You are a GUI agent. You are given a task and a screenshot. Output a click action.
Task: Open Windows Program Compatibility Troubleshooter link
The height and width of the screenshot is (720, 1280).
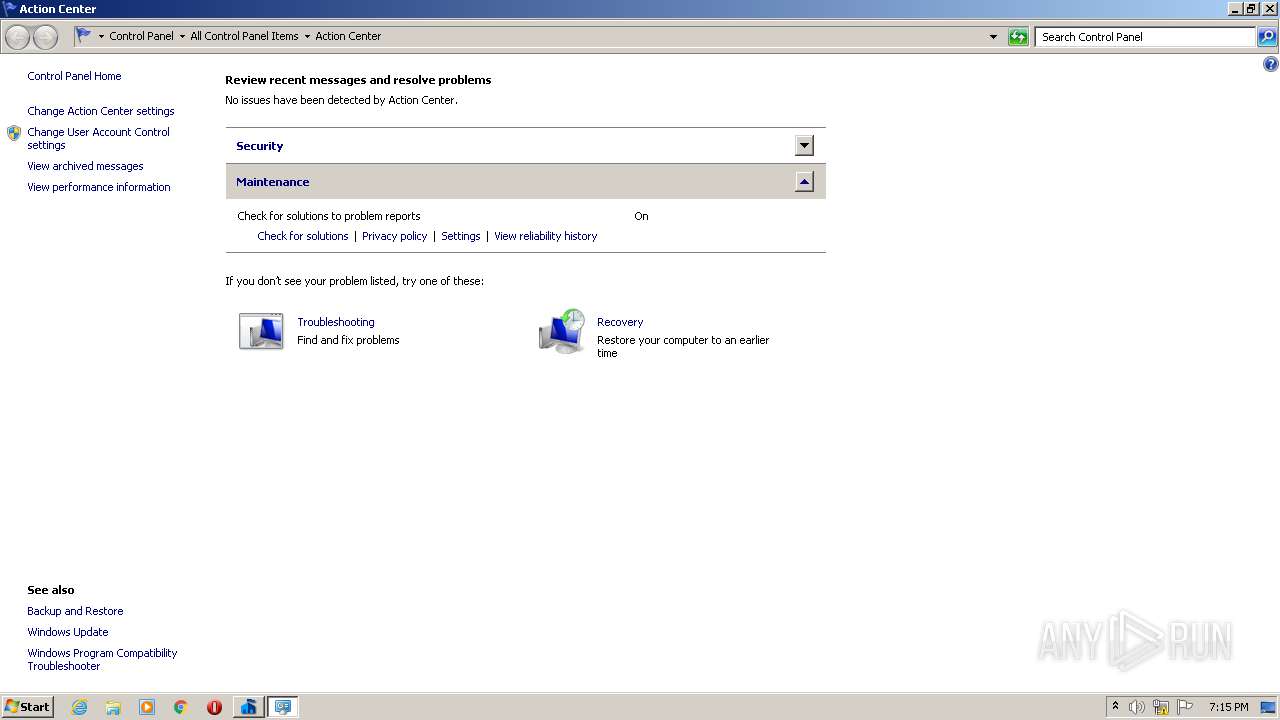tap(102, 659)
